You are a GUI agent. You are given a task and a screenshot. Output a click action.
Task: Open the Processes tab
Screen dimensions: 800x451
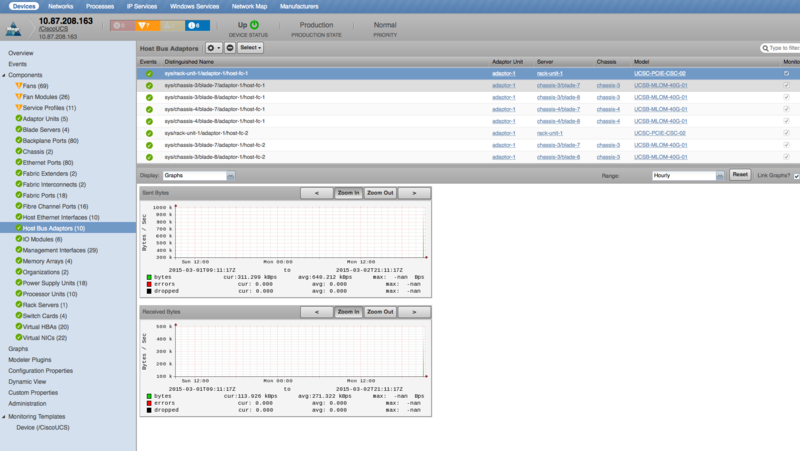[100, 6]
